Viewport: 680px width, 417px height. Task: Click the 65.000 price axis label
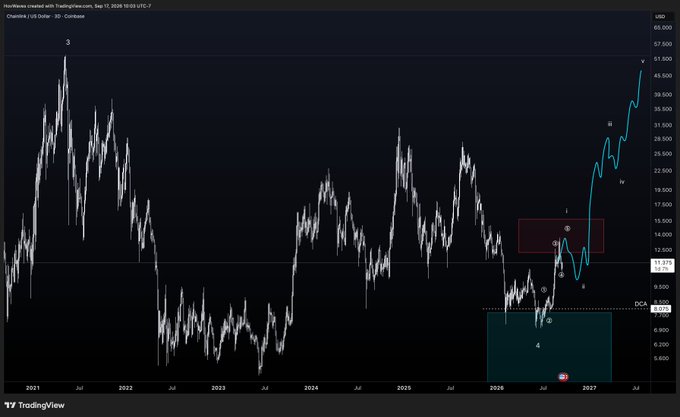coord(663,28)
